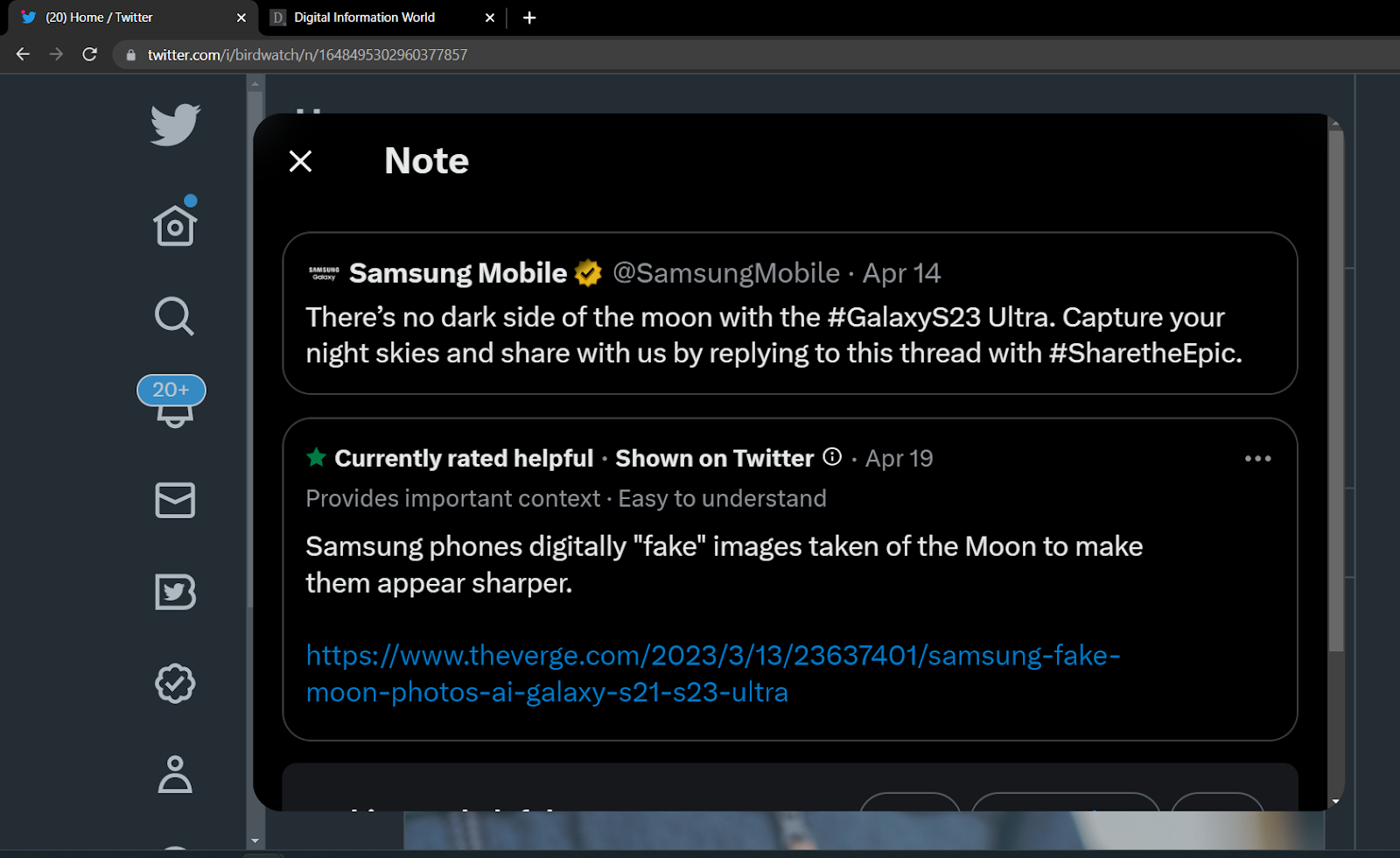The image size is (1400, 858).
Task: Open the Verified badge icon in sidebar
Action: click(x=175, y=683)
